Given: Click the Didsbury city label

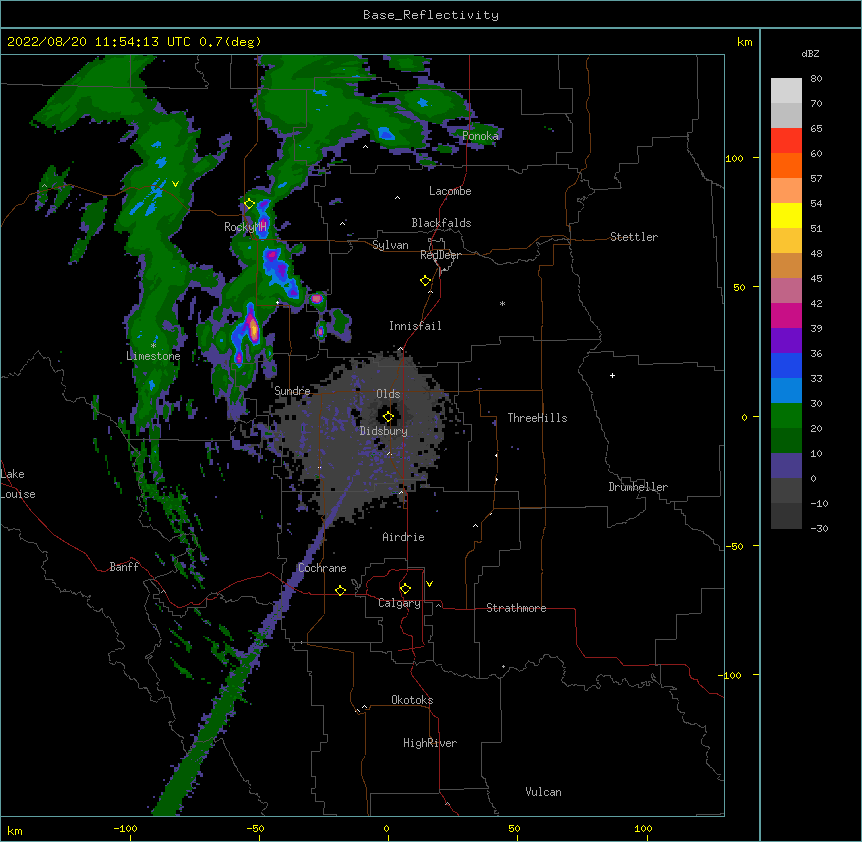Looking at the screenshot, I should [383, 431].
